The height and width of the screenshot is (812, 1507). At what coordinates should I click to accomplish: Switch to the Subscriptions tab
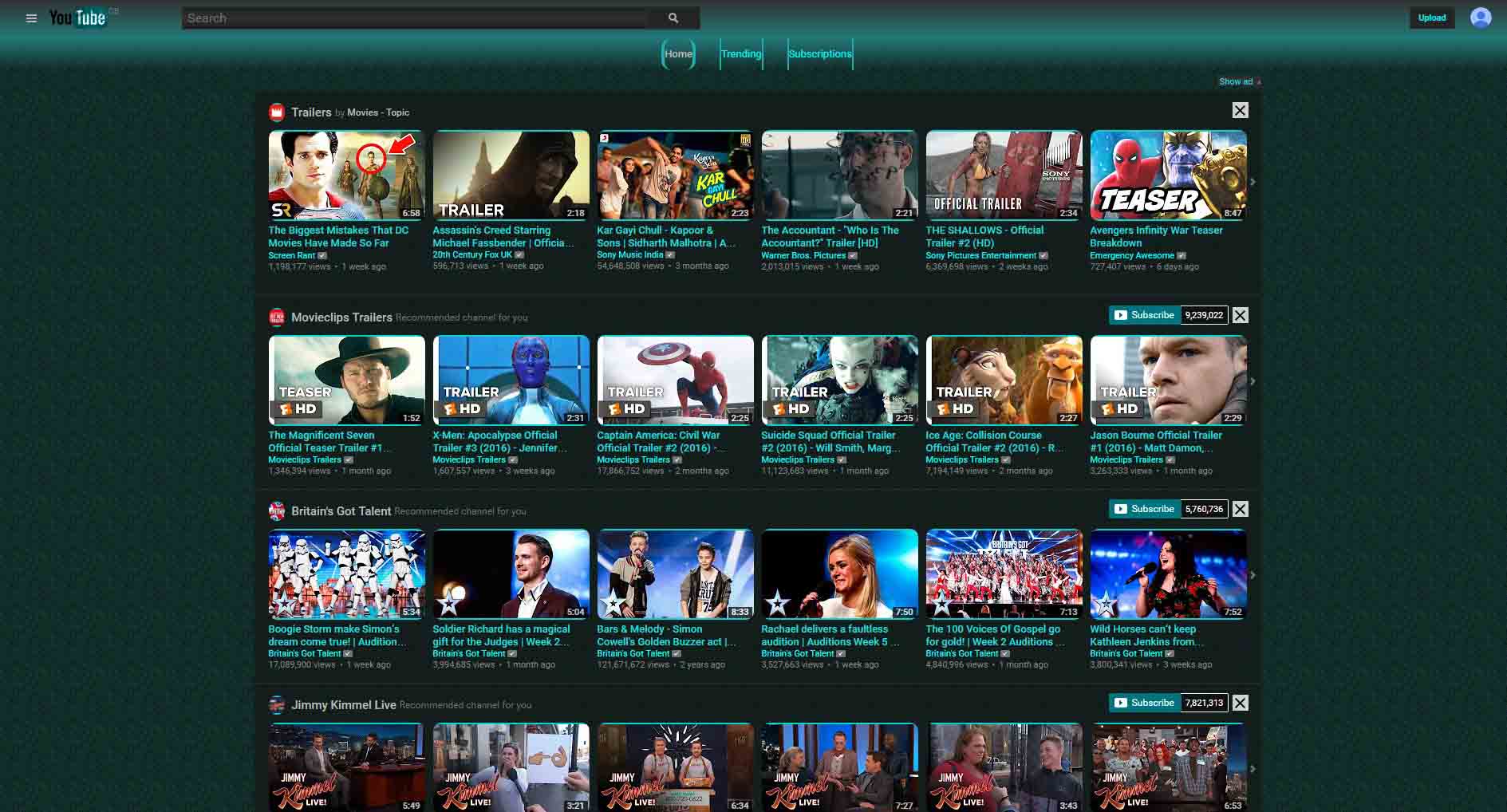(x=820, y=54)
